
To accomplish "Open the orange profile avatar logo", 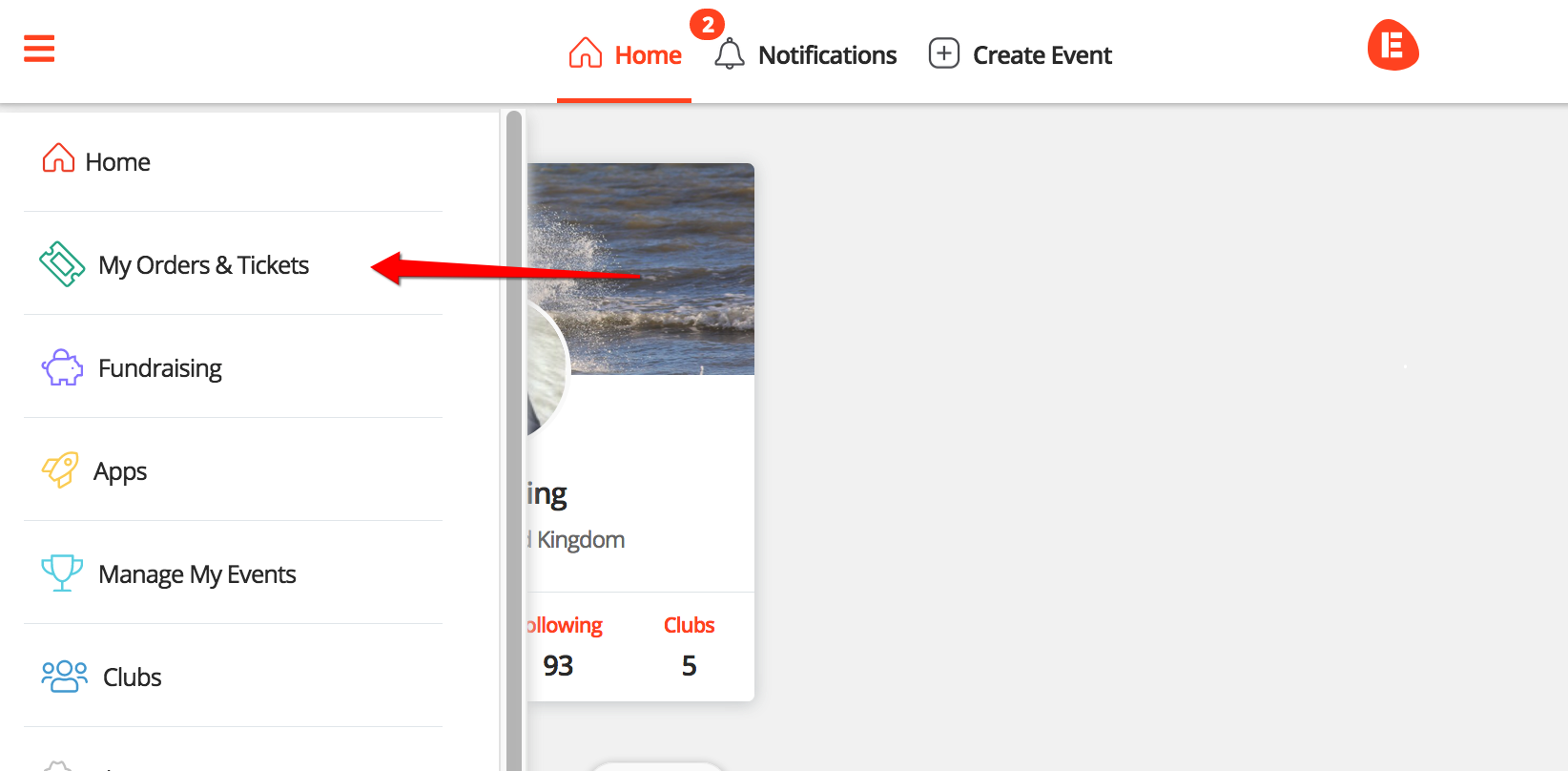I will coord(1393,46).
